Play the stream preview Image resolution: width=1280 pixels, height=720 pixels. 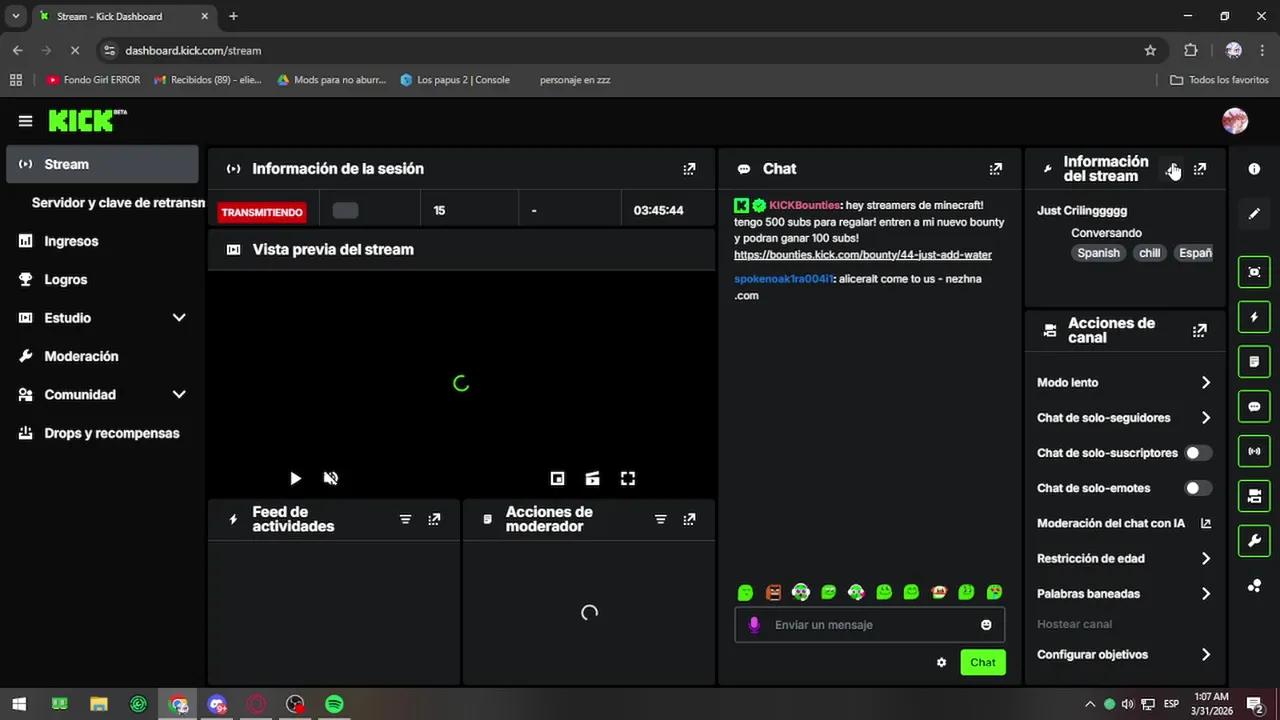[295, 478]
